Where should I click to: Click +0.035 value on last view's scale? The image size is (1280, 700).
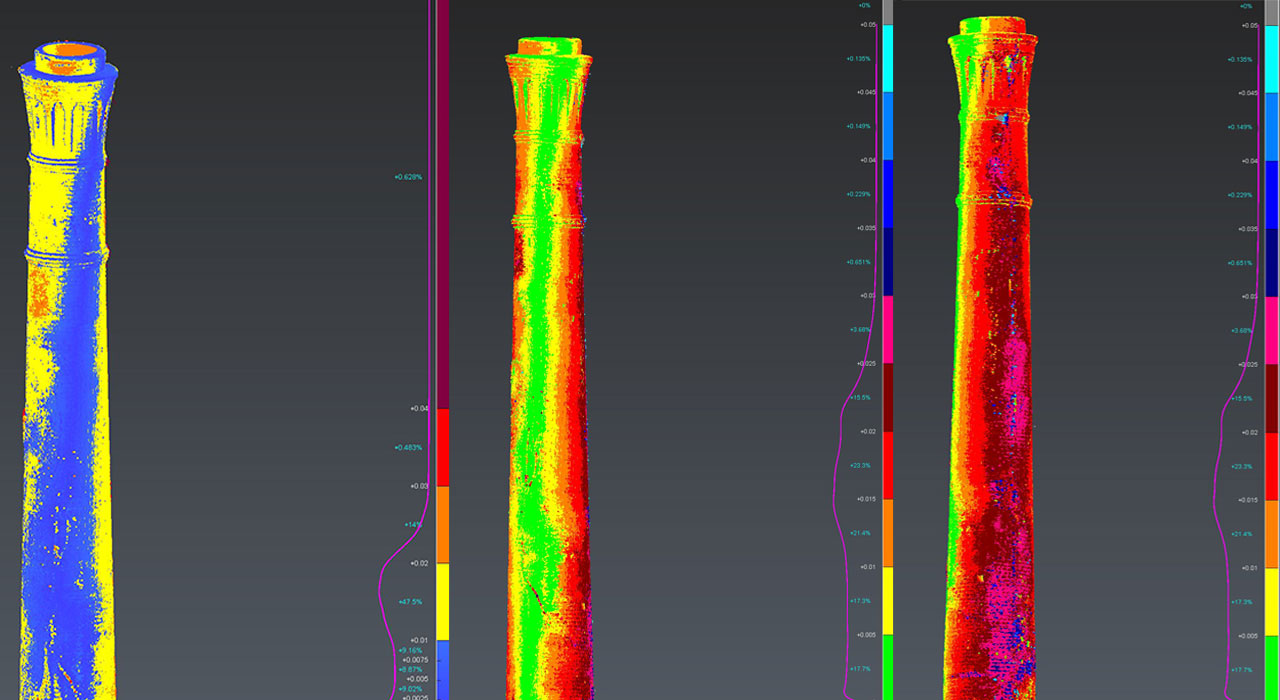pyautogui.click(x=1249, y=229)
